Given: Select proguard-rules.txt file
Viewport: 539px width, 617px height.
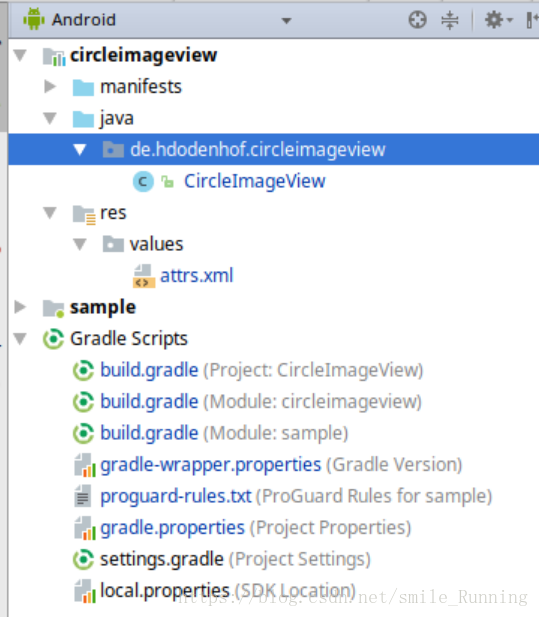Looking at the screenshot, I should click(x=283, y=496).
